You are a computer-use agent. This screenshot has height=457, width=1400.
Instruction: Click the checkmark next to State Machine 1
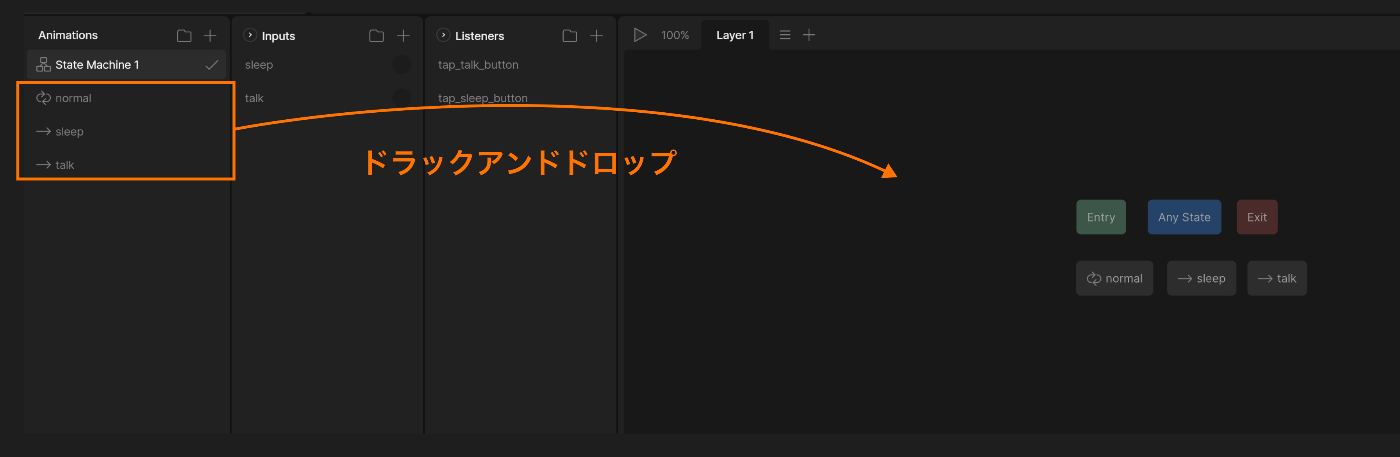click(x=211, y=65)
